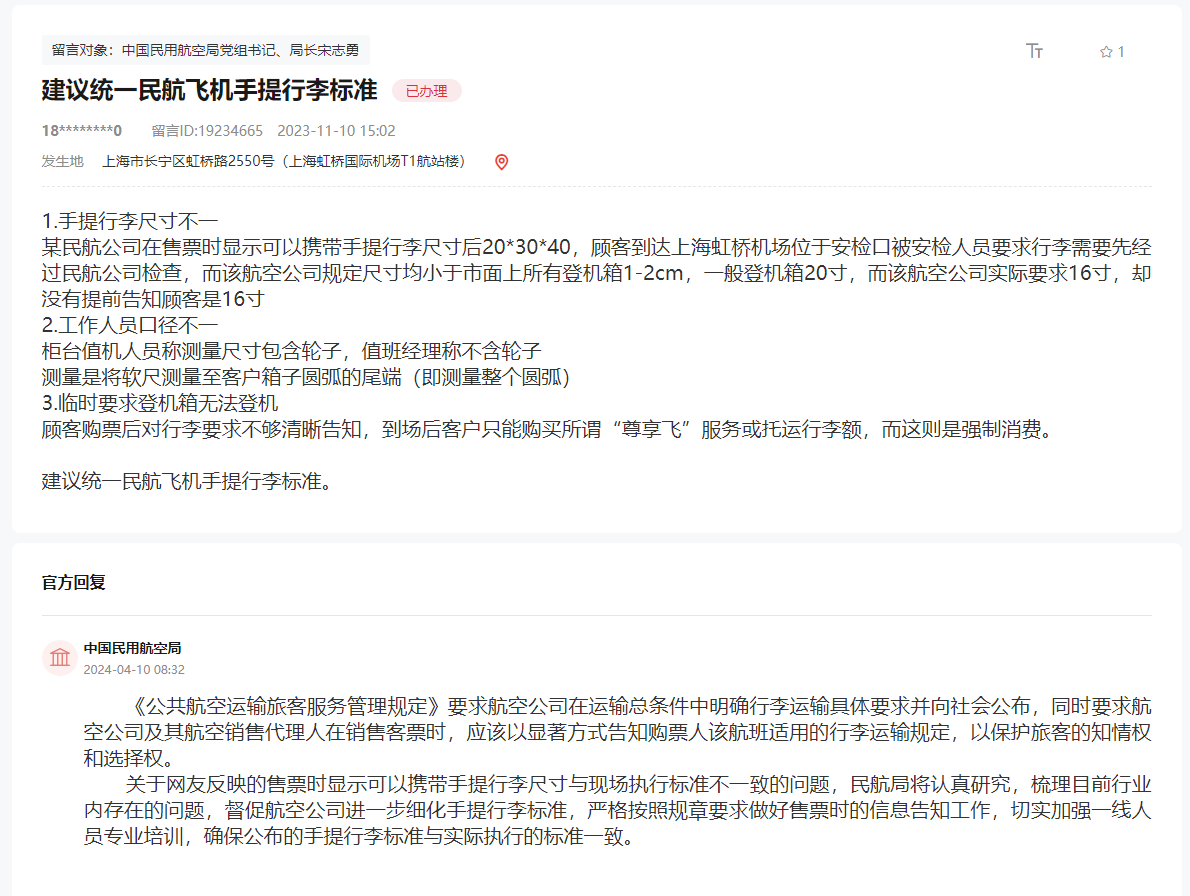
Task: Click the 留言对象 recipient tag
Action: click(205, 50)
